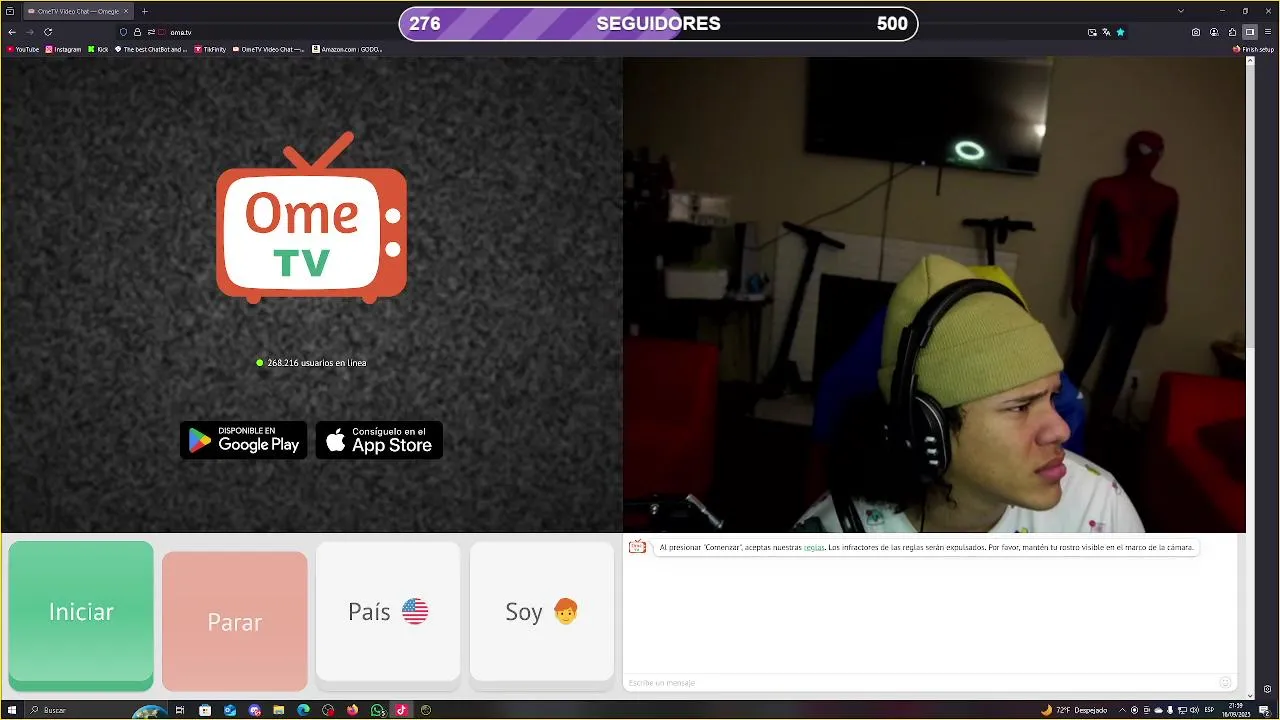Click the OmeTV logo

(311, 217)
